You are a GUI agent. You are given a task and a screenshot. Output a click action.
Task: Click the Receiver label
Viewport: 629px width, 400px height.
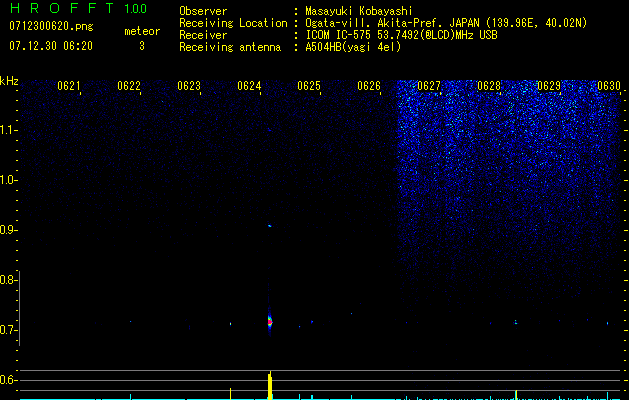[x=203, y=35]
